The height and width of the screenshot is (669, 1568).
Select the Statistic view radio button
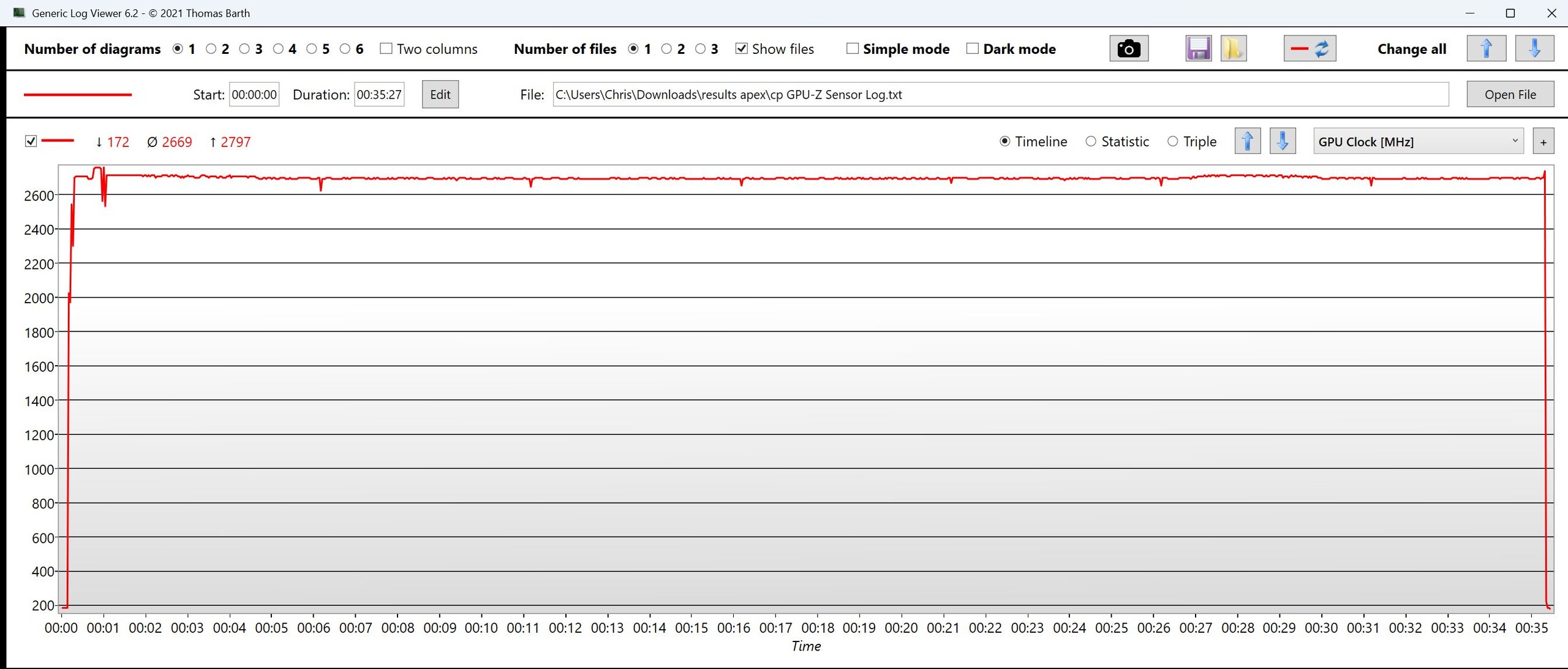[1091, 142]
